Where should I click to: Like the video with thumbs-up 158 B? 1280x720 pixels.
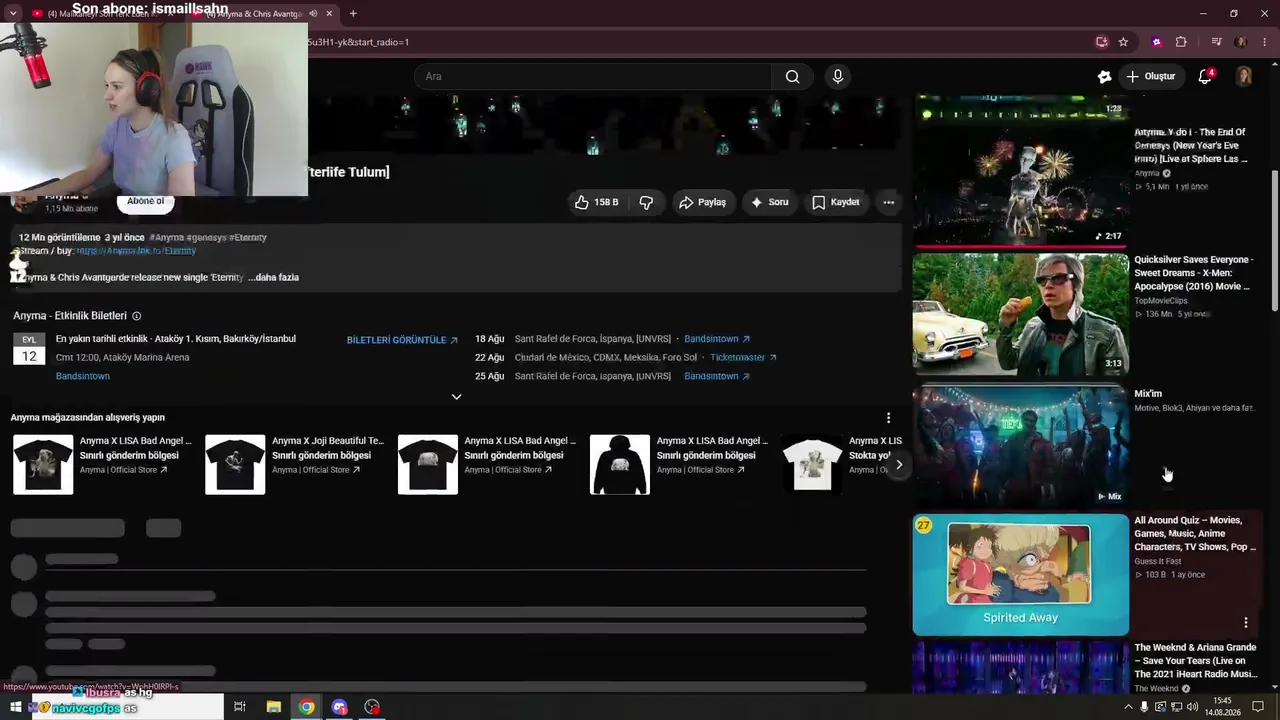point(596,202)
